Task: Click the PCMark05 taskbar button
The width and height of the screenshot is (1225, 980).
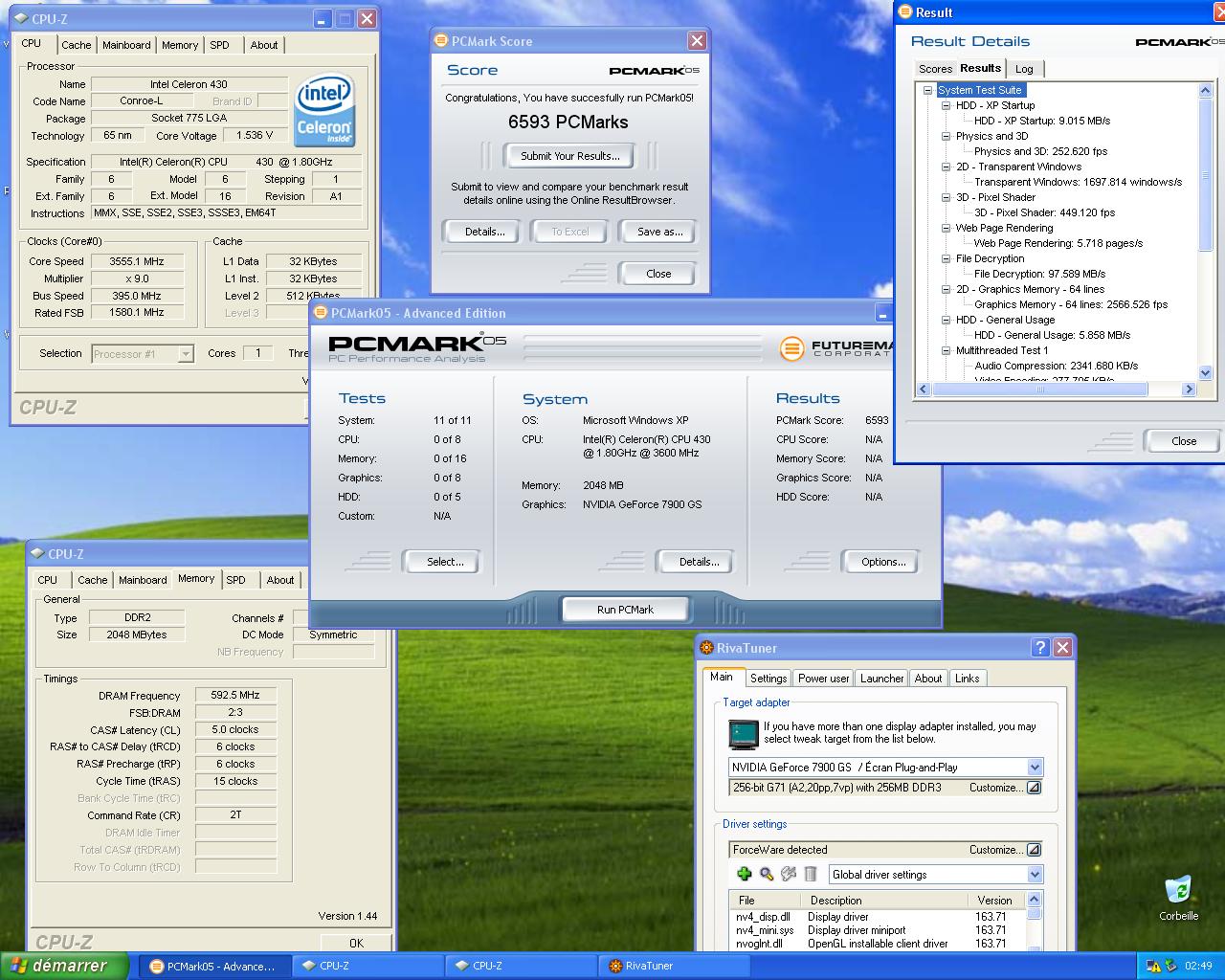Action: click(x=214, y=966)
